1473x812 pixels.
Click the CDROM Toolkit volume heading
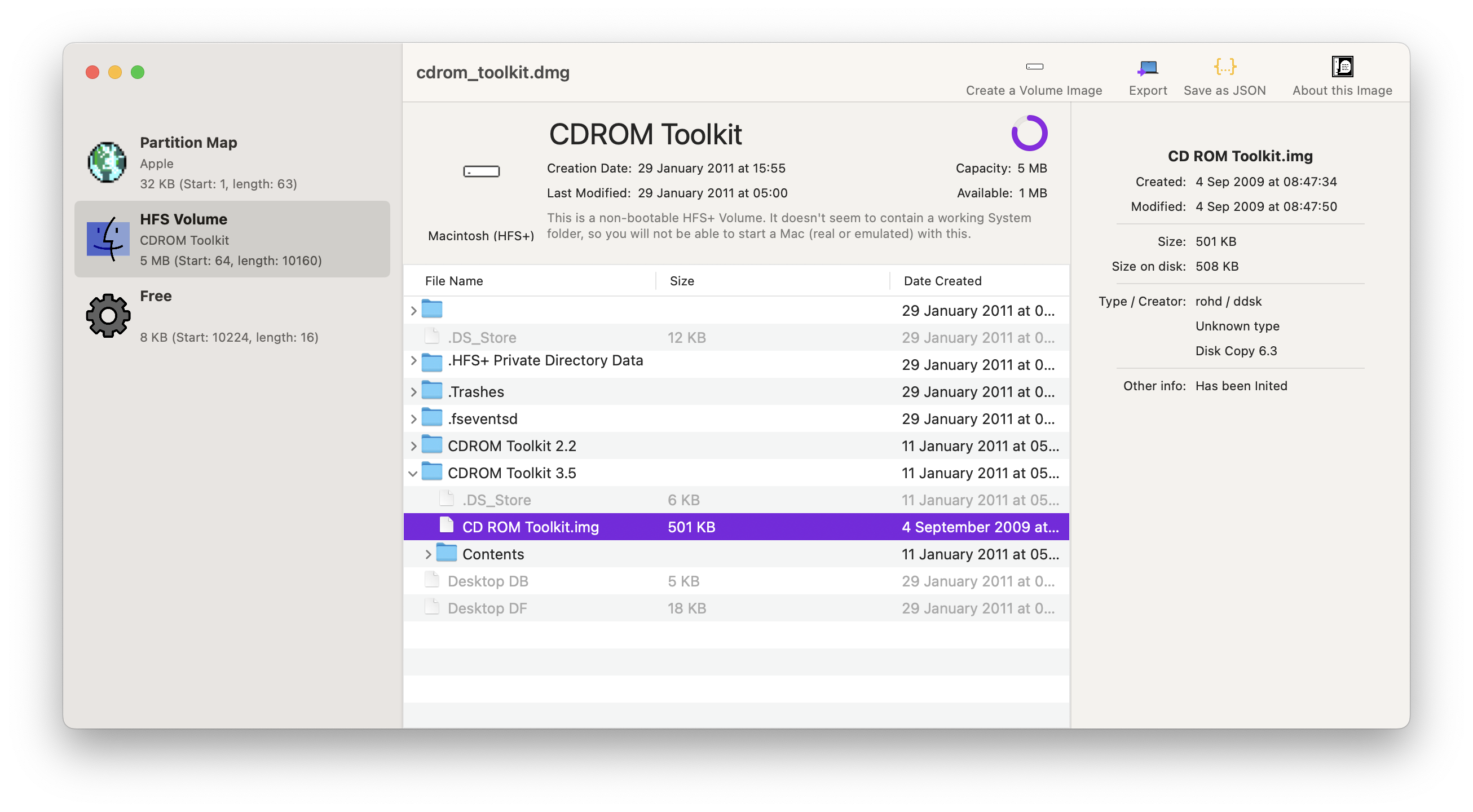[645, 134]
